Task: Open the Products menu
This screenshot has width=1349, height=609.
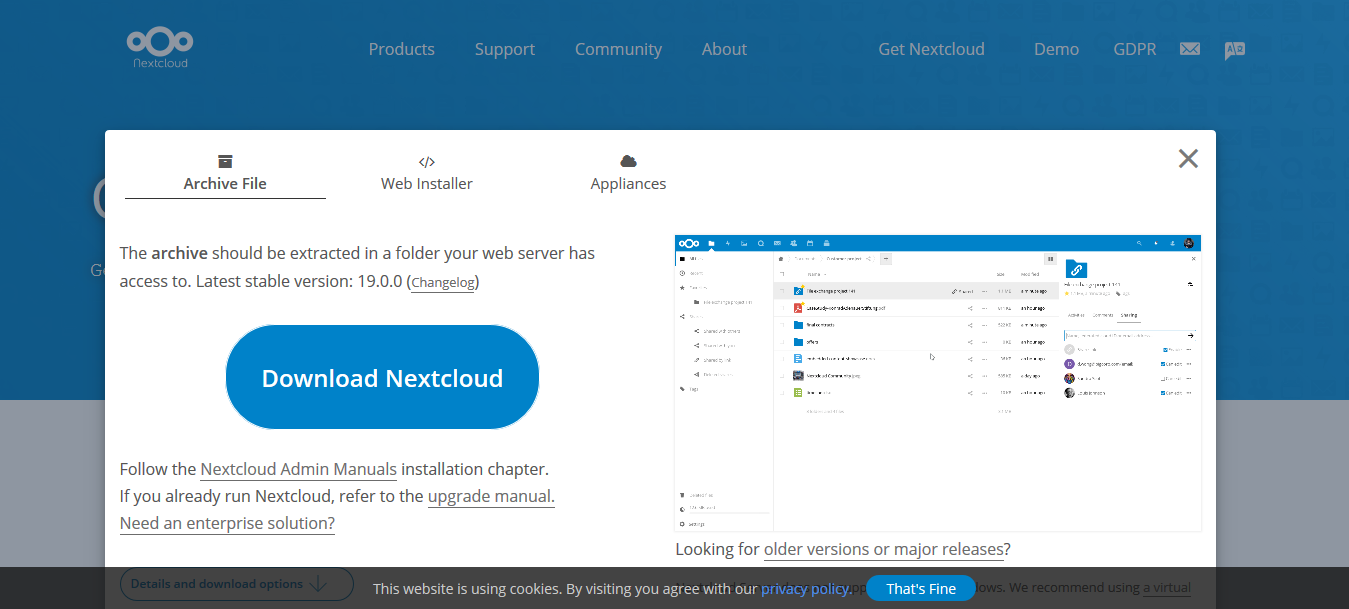Action: point(401,48)
